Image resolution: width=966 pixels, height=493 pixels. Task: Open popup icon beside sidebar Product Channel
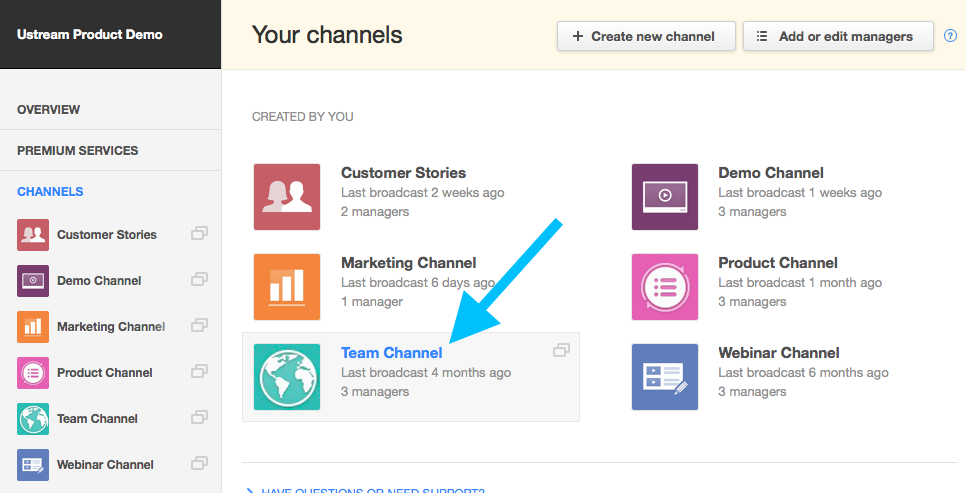tap(199, 371)
